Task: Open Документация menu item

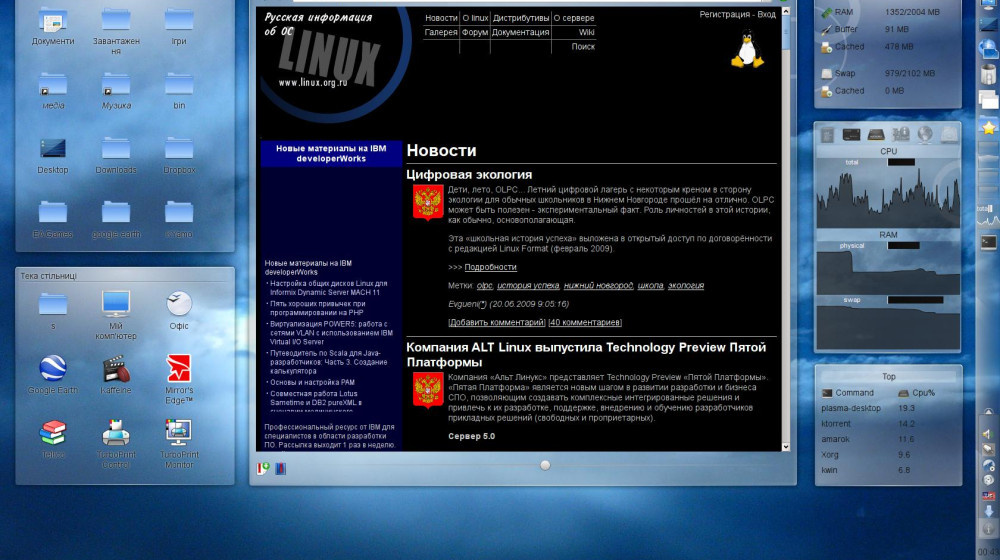Action: click(520, 32)
